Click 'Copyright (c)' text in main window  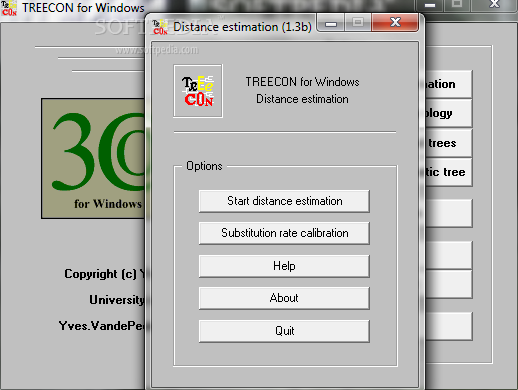[100, 274]
